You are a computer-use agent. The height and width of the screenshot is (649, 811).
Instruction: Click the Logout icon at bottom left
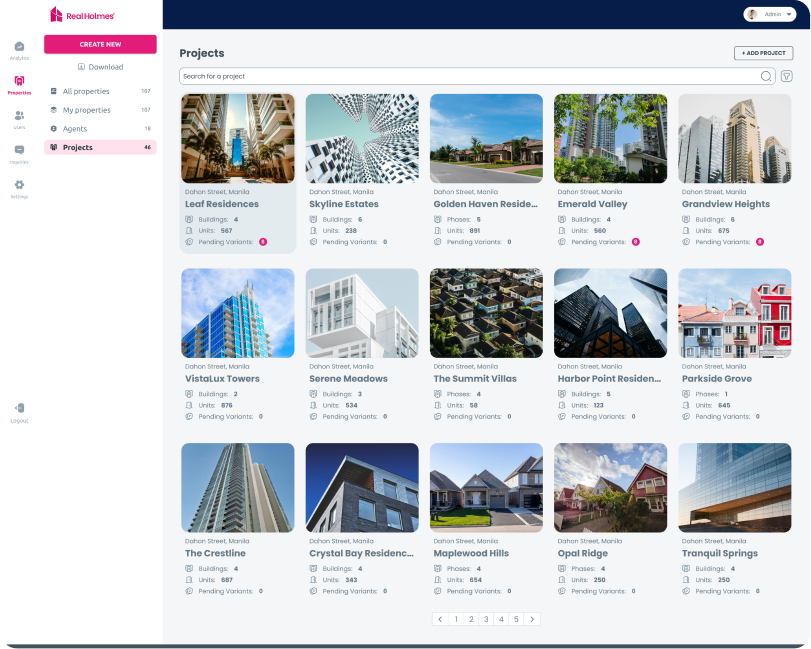pyautogui.click(x=18, y=407)
